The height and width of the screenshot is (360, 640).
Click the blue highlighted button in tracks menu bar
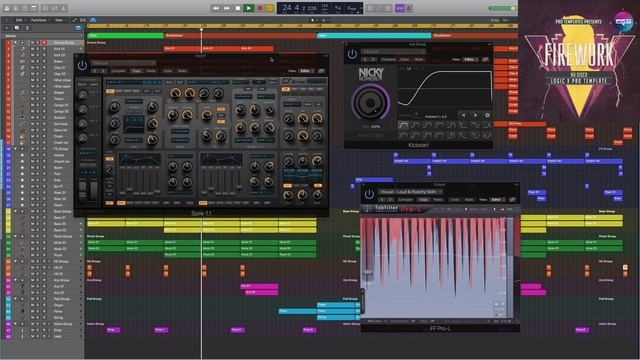(x=93, y=20)
